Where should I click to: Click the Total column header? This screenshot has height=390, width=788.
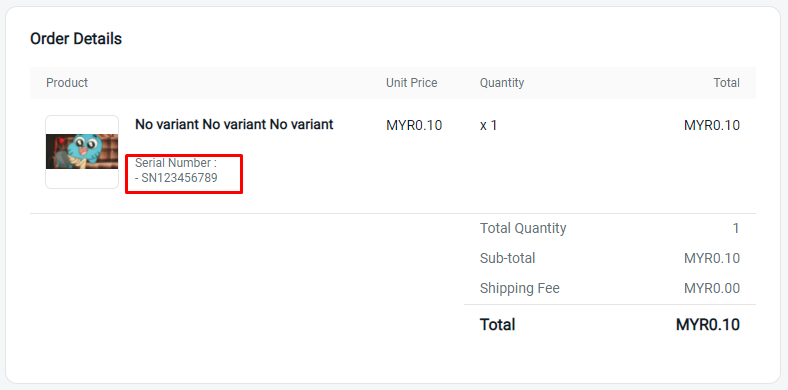point(727,83)
